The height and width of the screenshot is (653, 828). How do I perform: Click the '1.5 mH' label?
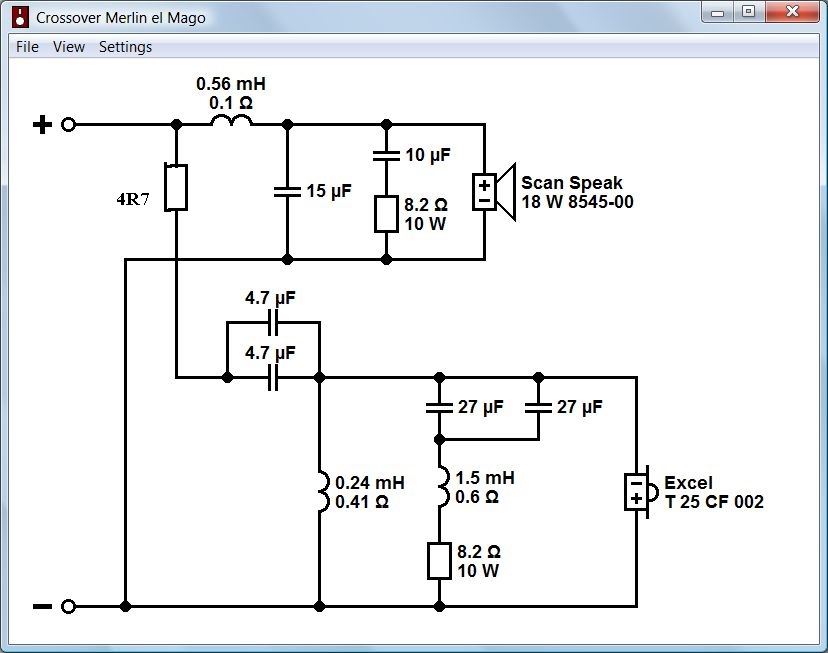(485, 478)
